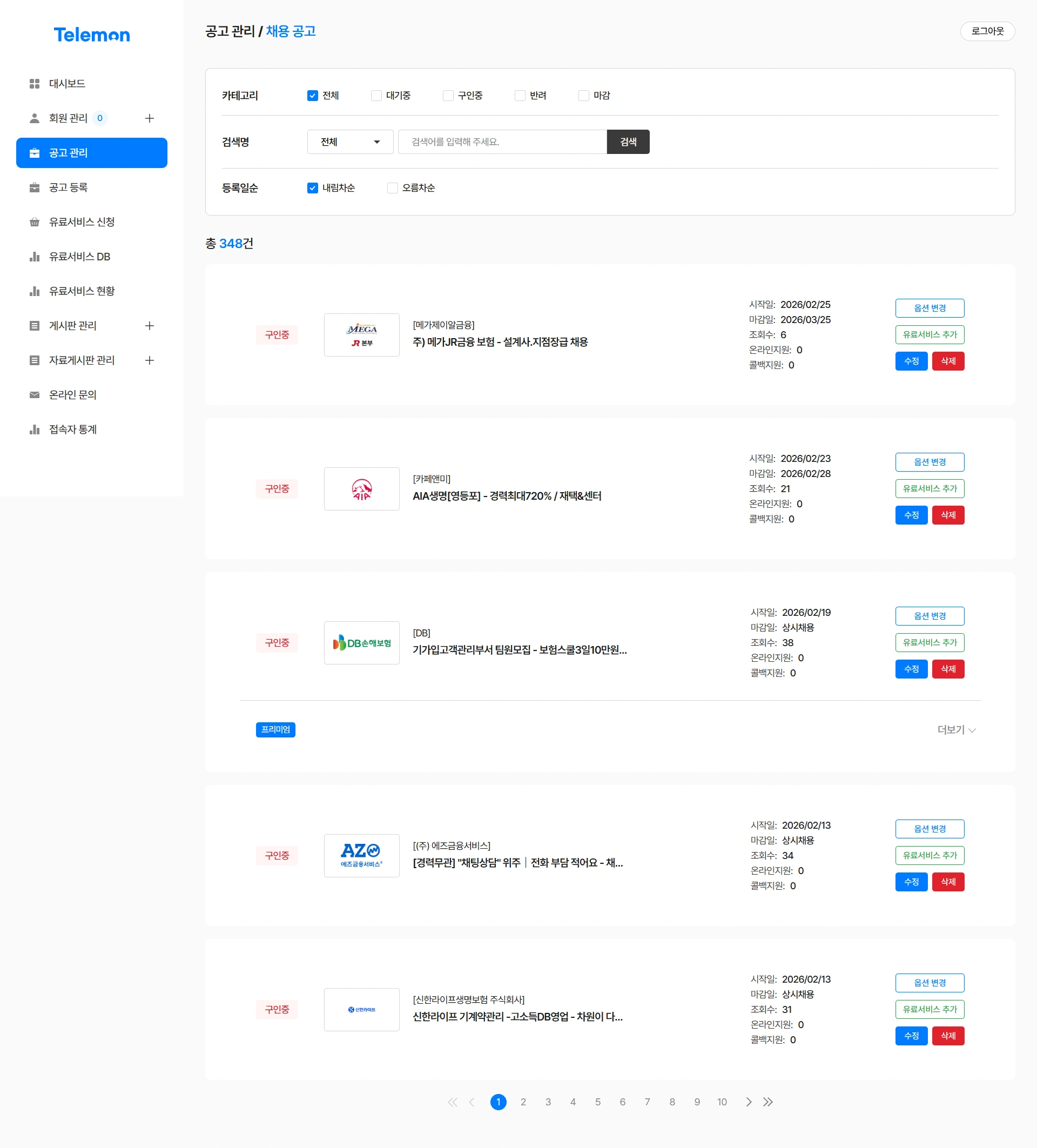Open the 전체 search type dropdown

pyautogui.click(x=350, y=142)
